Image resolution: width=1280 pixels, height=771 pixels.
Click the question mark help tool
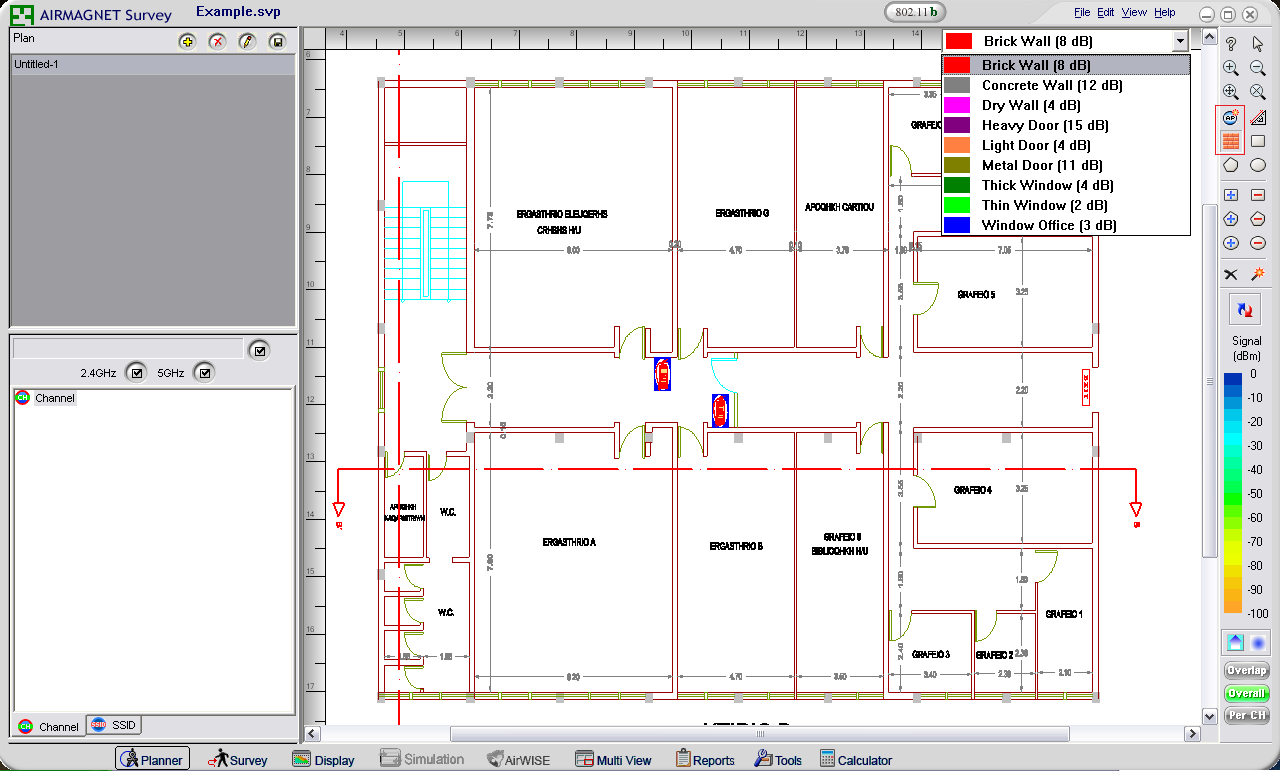[x=1231, y=43]
